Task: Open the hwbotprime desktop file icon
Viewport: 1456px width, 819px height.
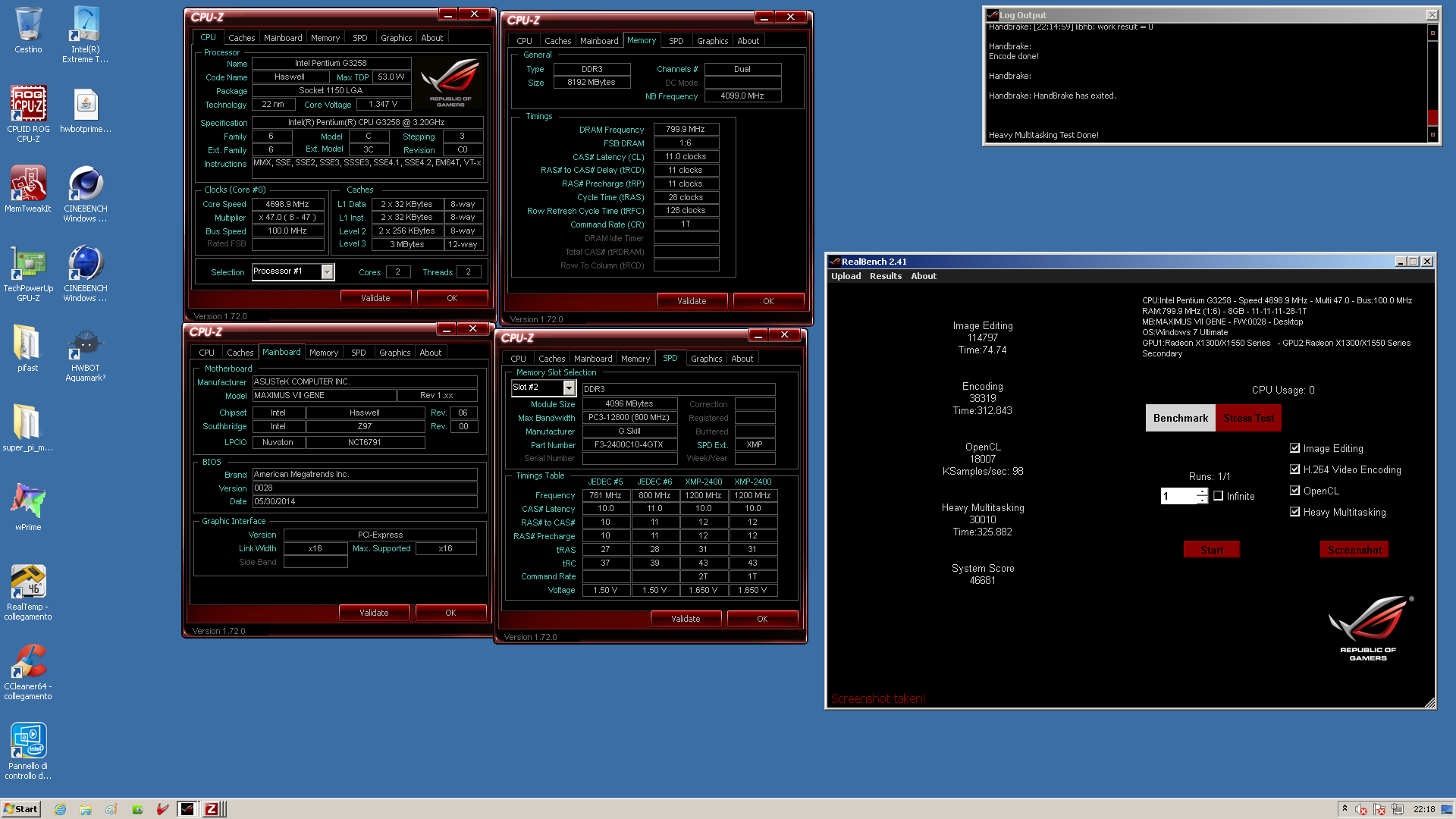Action: tap(86, 110)
